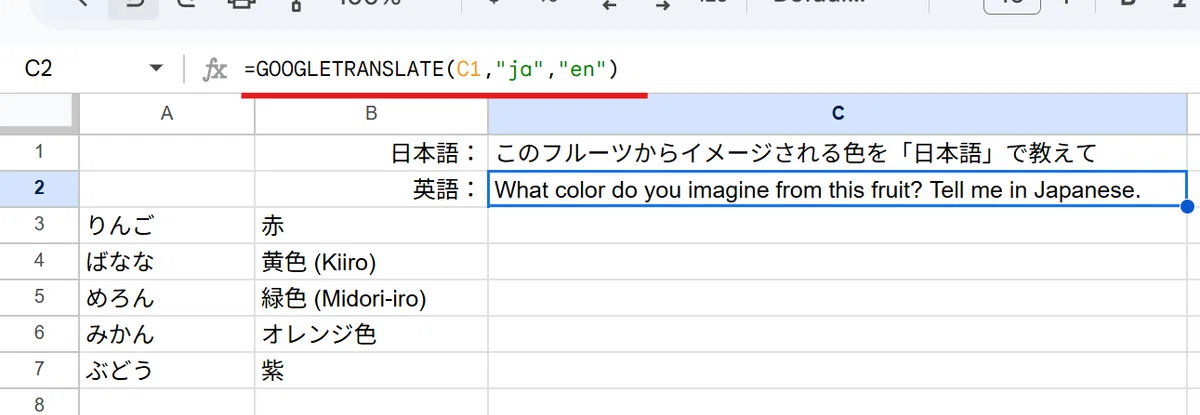The image size is (1200, 415).
Task: Click the cell containing ばなな
Action: pyautogui.click(x=167, y=261)
